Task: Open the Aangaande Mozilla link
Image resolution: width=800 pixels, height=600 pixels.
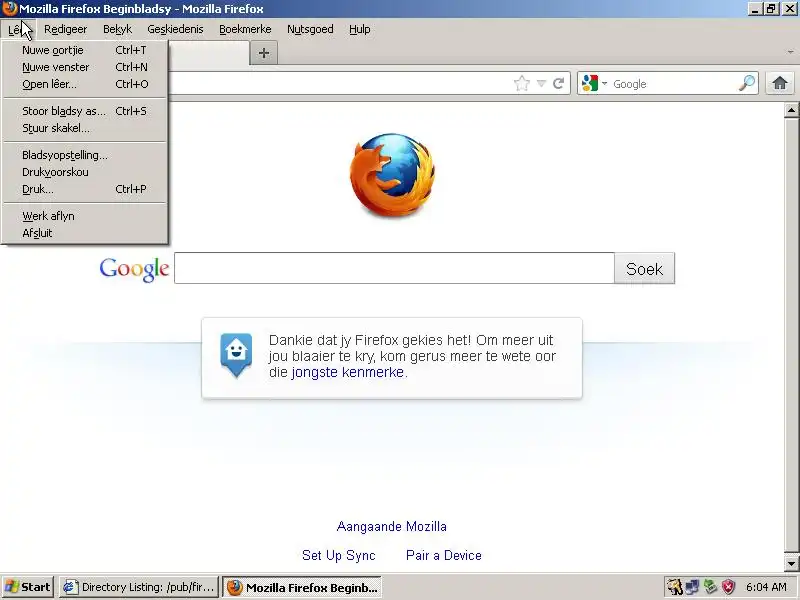Action: point(392,527)
